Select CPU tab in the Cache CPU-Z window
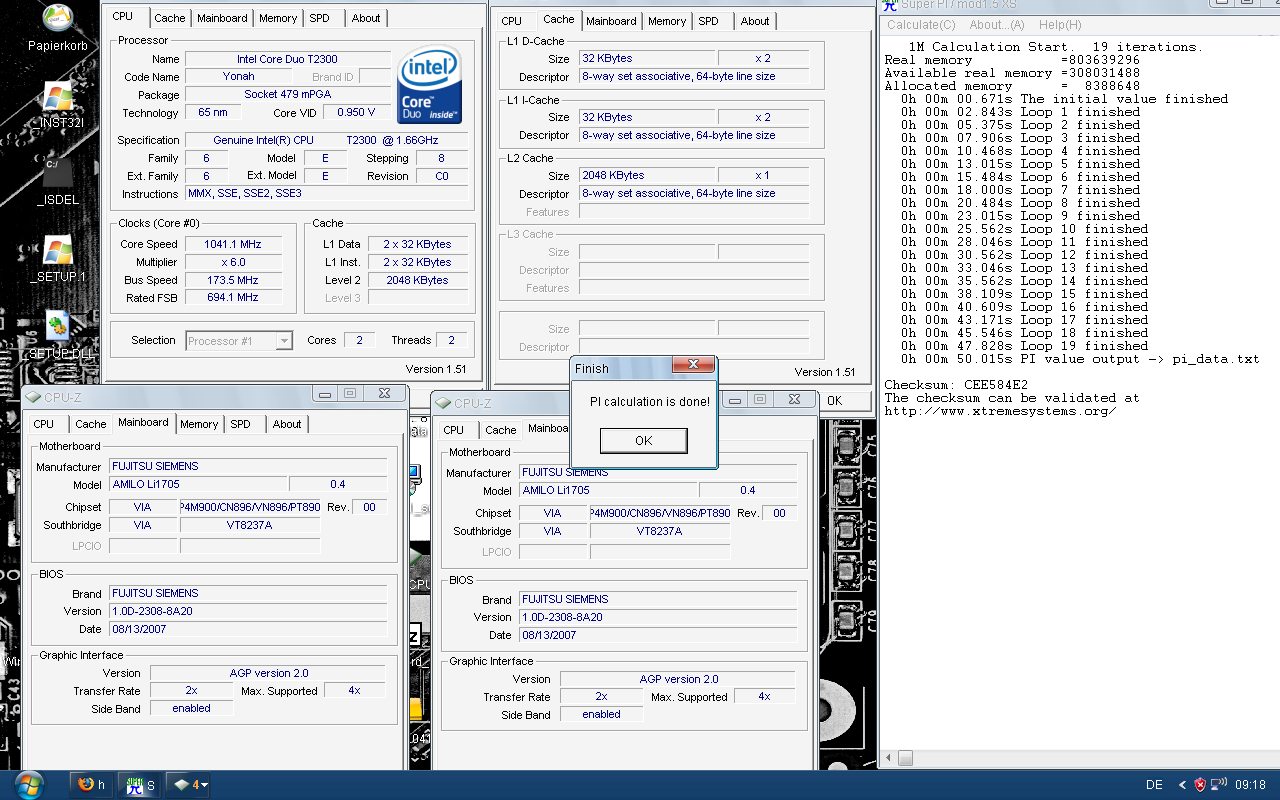This screenshot has height=800, width=1280. click(512, 21)
